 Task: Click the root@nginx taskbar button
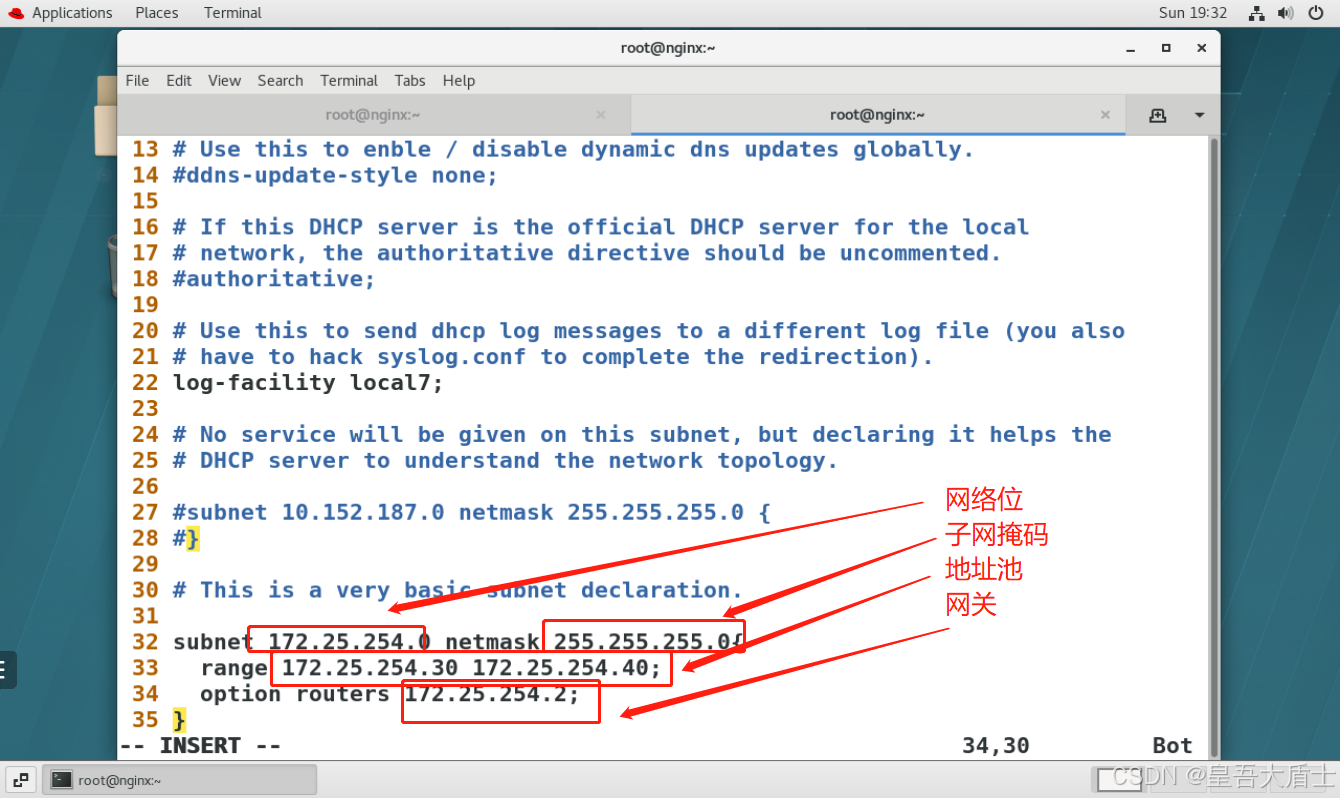click(x=180, y=780)
